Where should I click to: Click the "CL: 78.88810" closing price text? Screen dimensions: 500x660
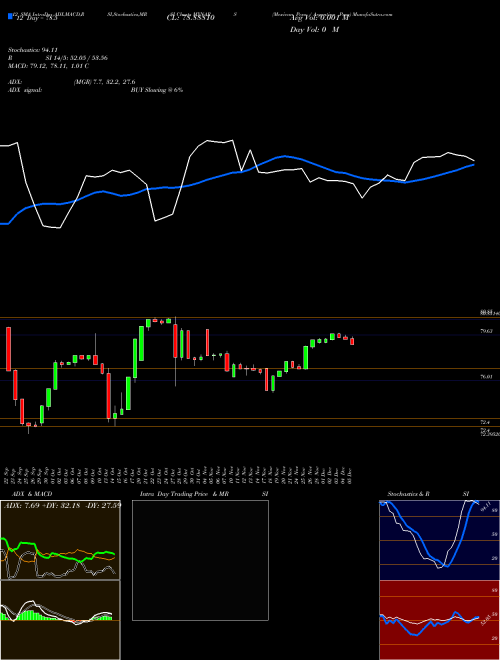191,18
